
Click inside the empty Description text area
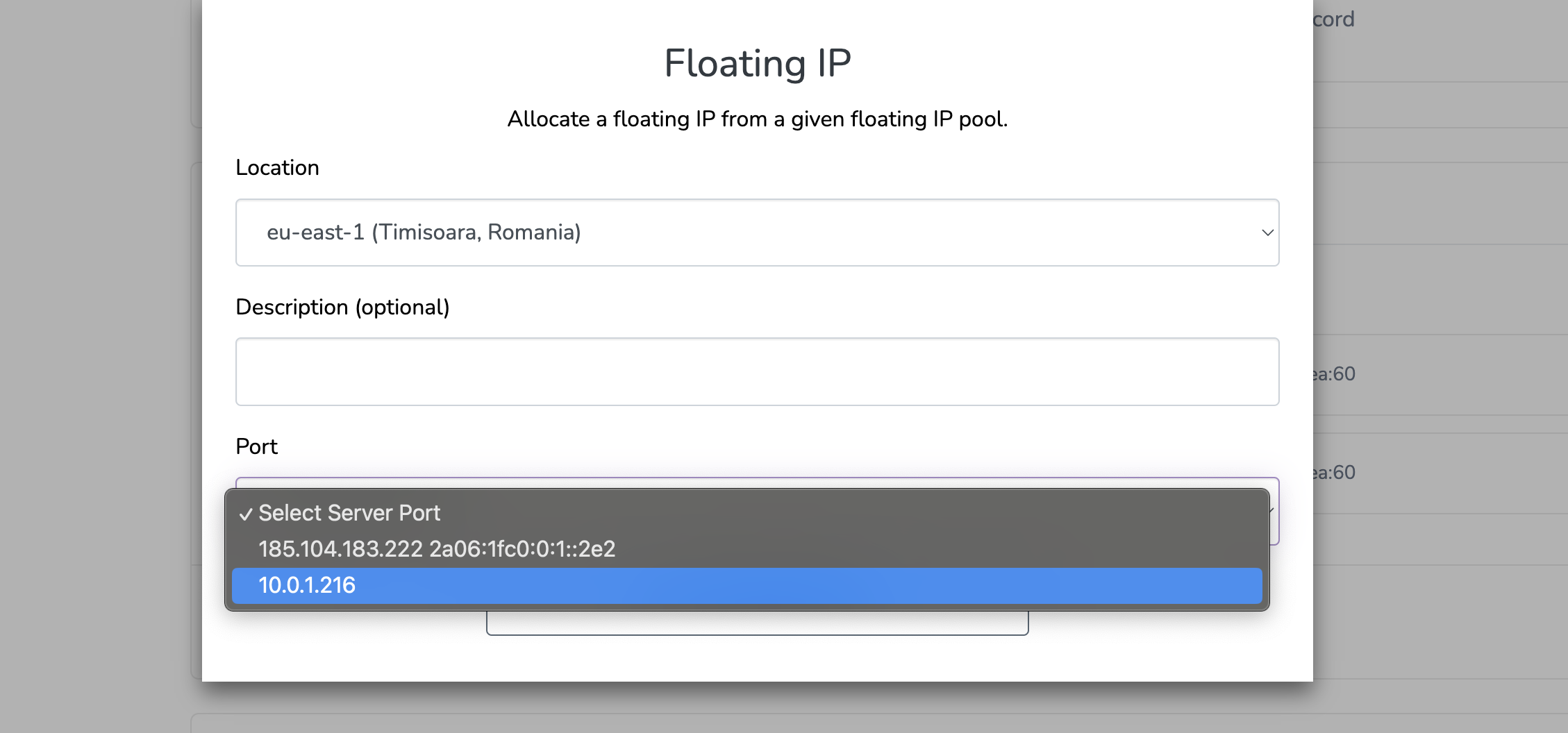tap(757, 371)
